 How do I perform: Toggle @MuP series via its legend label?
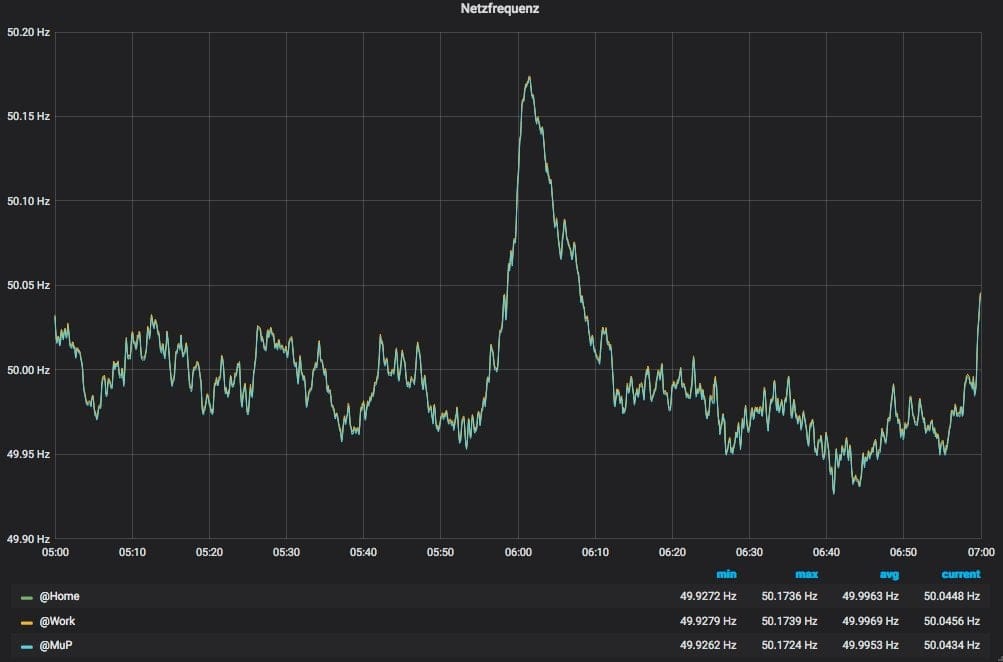coord(56,646)
